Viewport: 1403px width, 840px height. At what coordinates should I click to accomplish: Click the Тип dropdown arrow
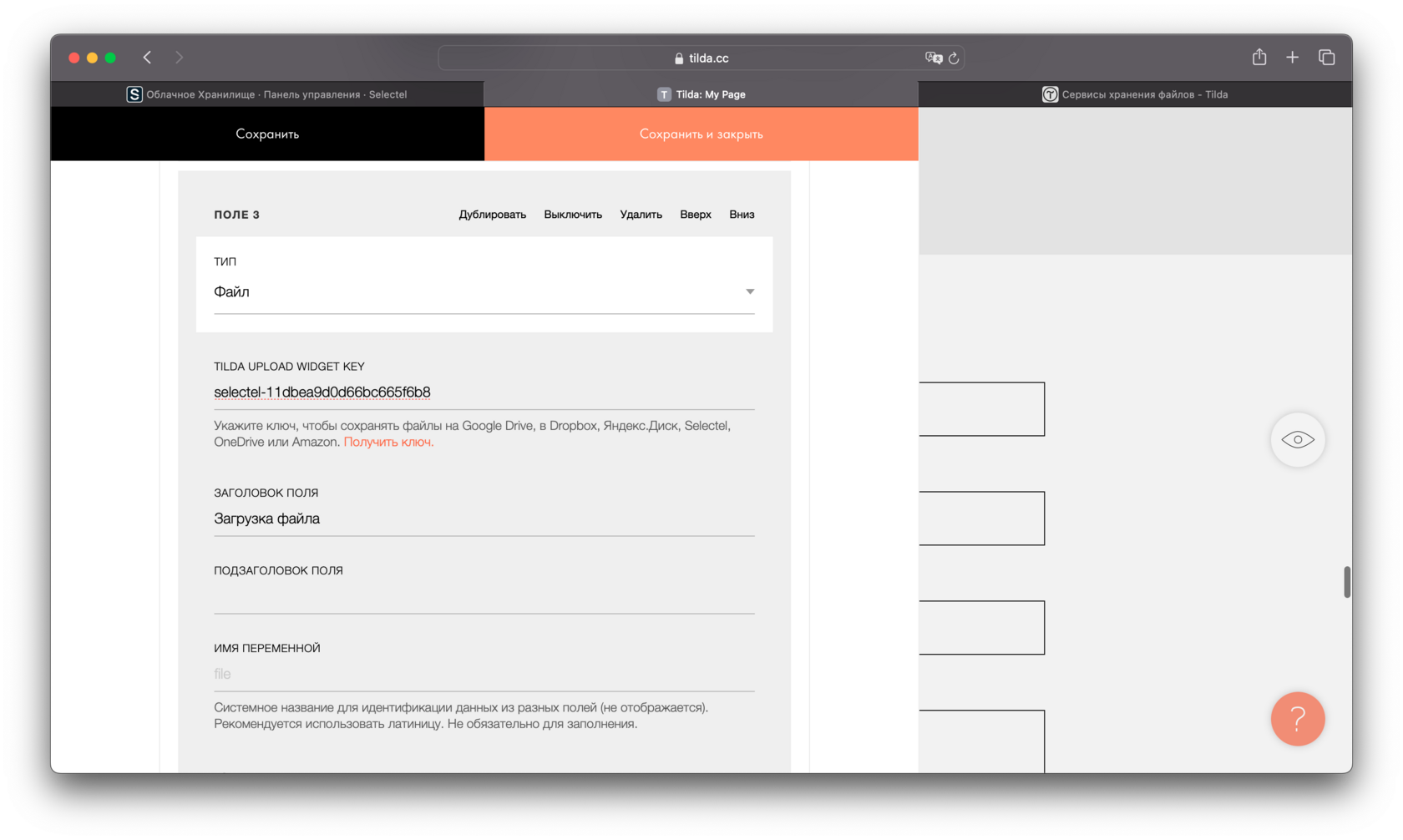click(750, 291)
